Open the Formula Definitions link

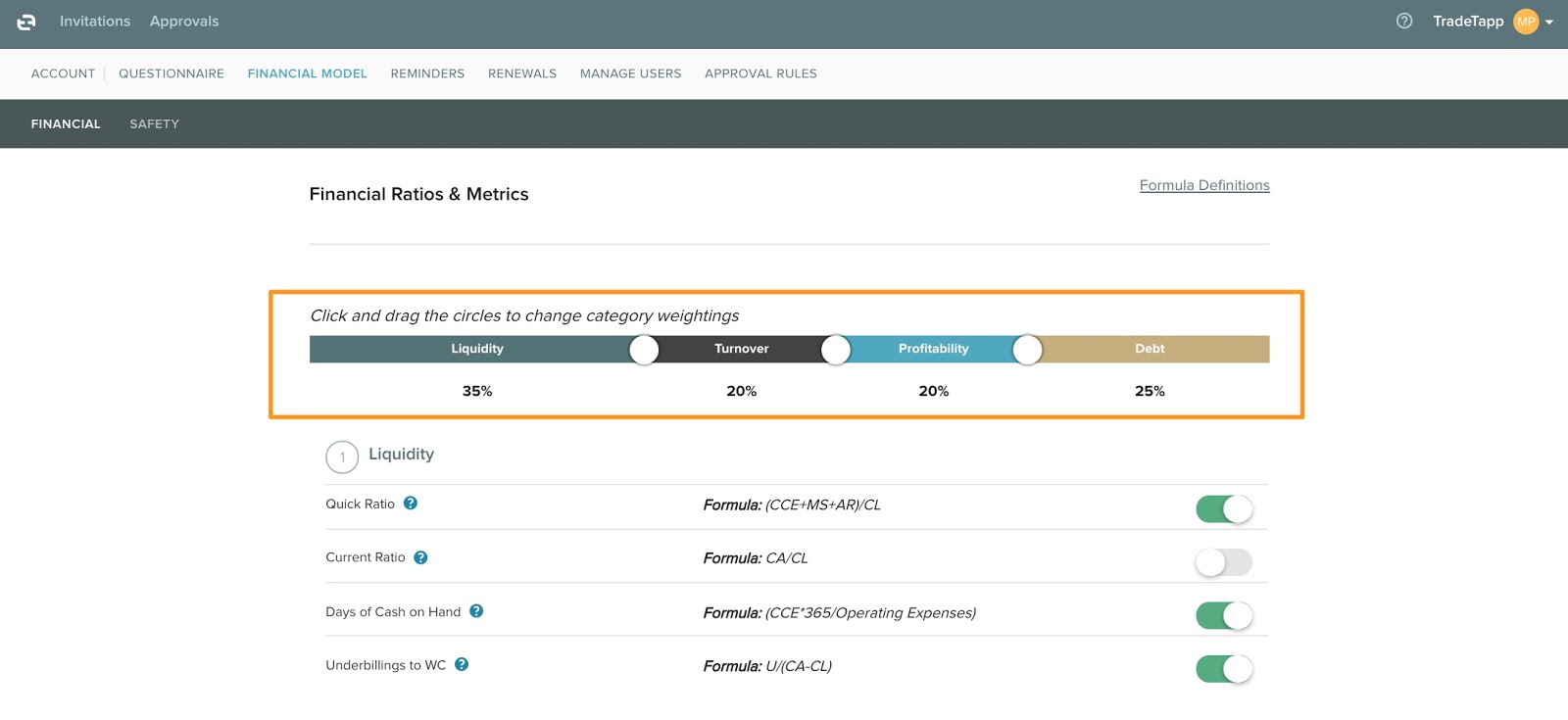[x=1204, y=185]
